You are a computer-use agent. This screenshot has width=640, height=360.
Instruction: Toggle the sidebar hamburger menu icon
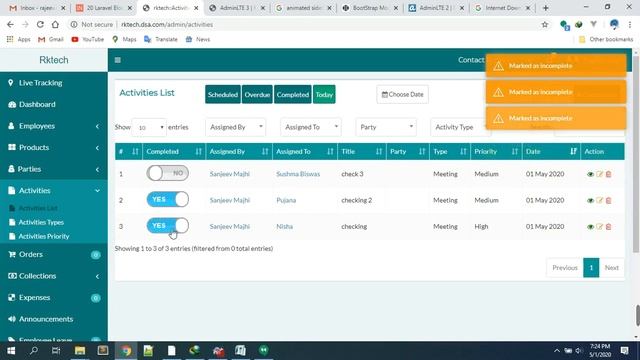(118, 60)
